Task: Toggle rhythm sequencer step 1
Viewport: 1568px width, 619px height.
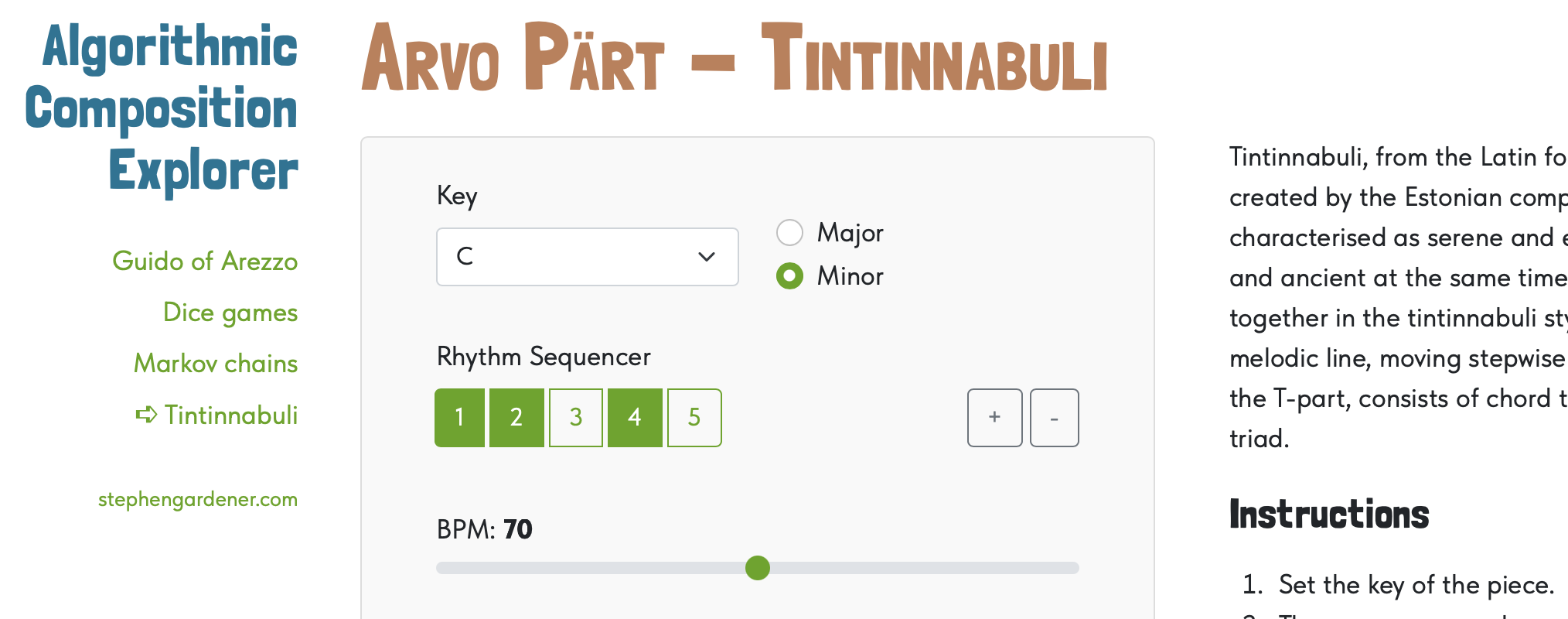Action: point(460,418)
